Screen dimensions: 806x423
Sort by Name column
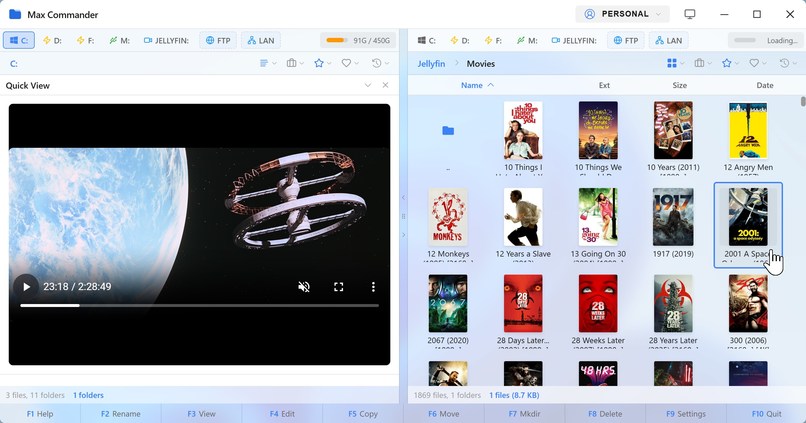(x=477, y=85)
